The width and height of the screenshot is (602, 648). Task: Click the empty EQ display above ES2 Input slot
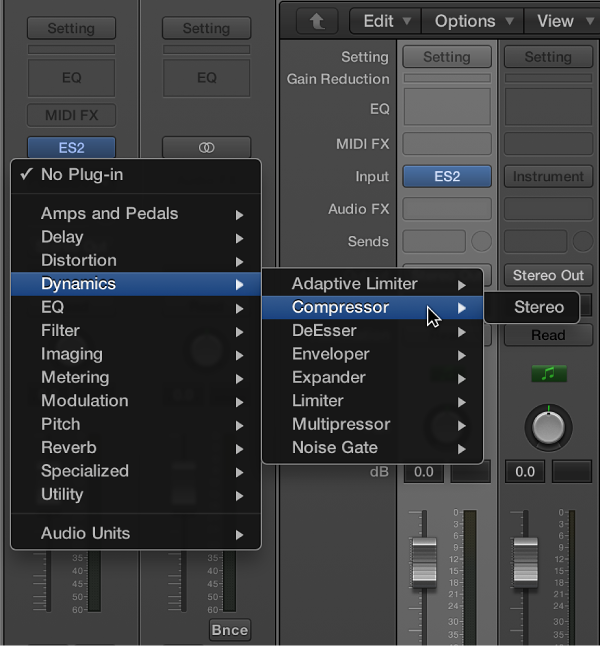447,107
